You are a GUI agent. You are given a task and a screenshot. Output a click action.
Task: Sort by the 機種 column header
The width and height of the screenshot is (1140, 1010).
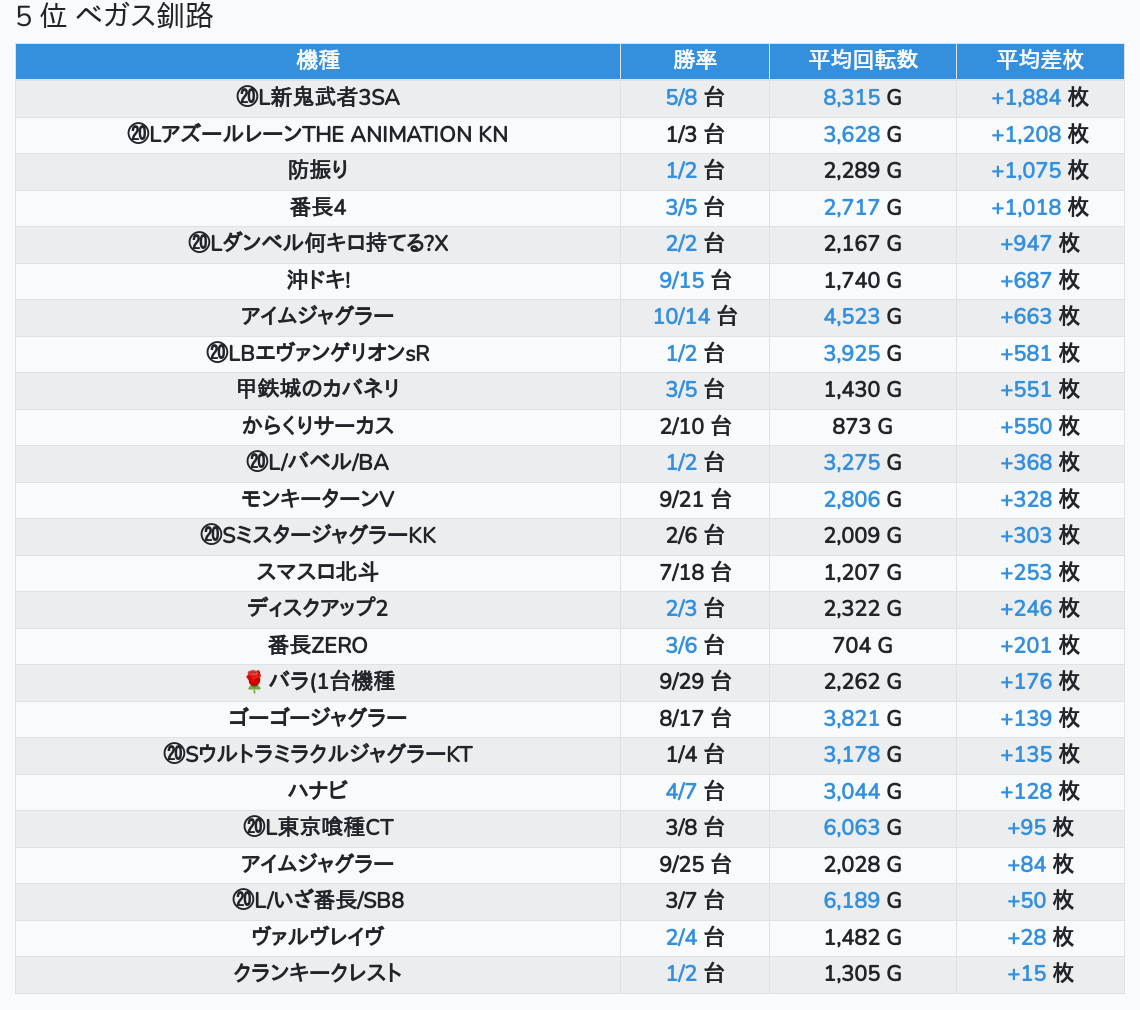click(x=318, y=61)
